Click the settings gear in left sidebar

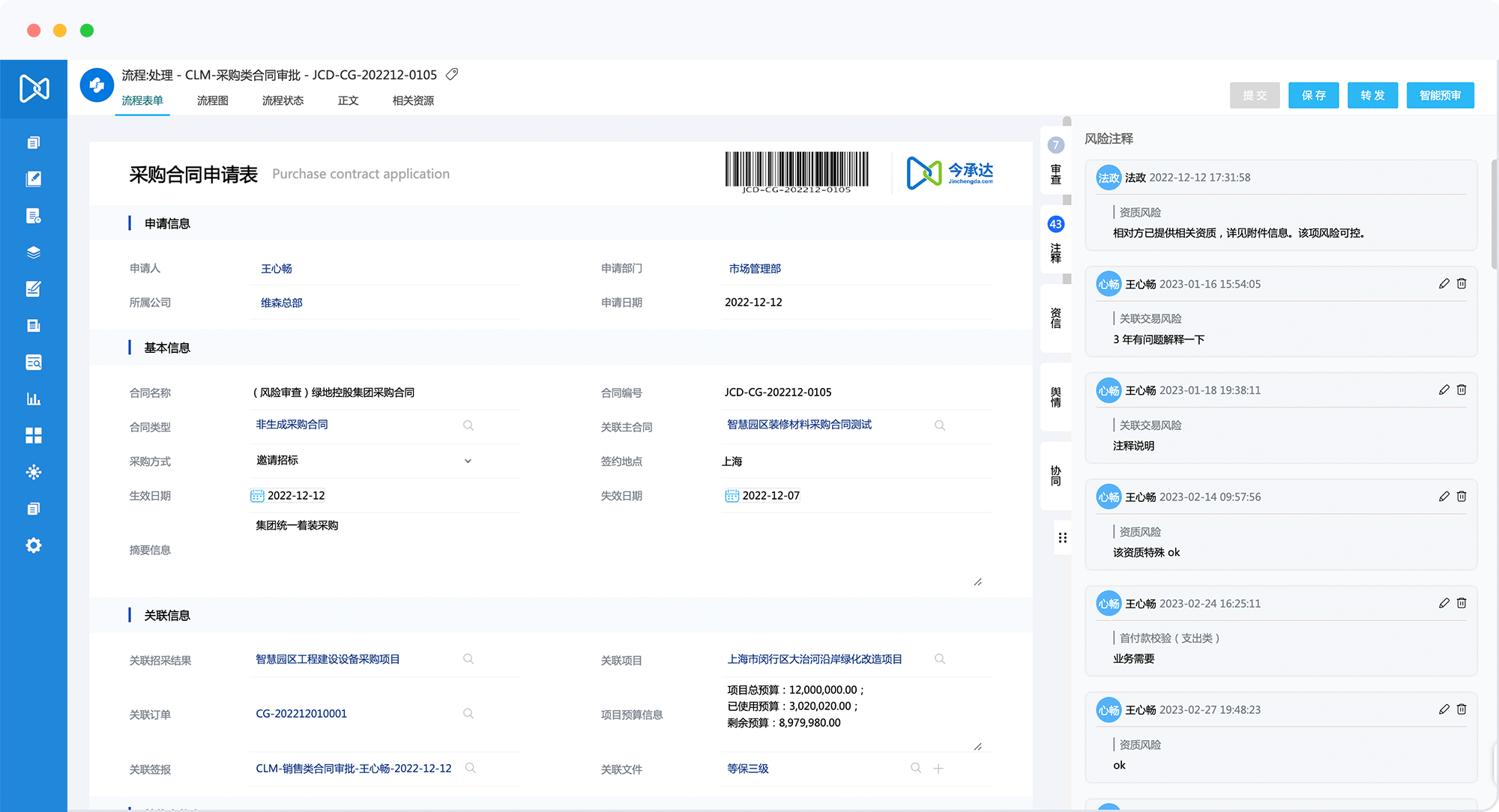point(33,545)
